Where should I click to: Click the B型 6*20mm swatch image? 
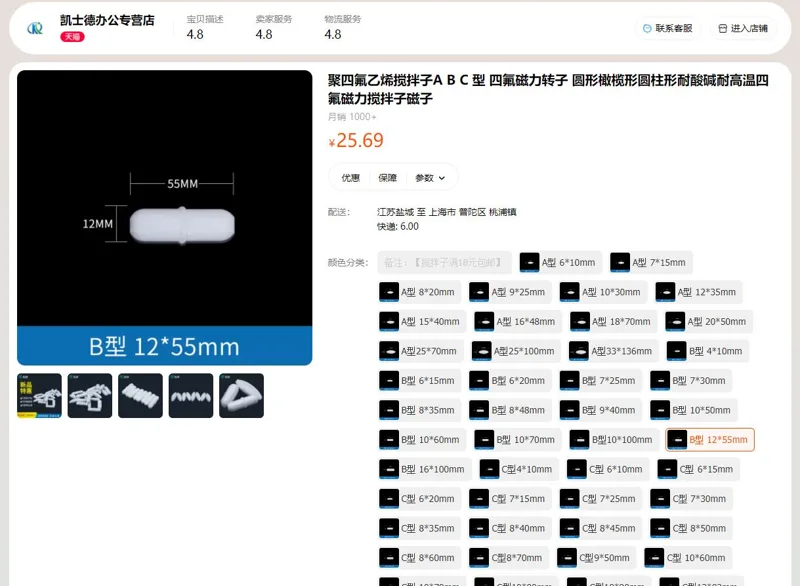[x=479, y=380]
